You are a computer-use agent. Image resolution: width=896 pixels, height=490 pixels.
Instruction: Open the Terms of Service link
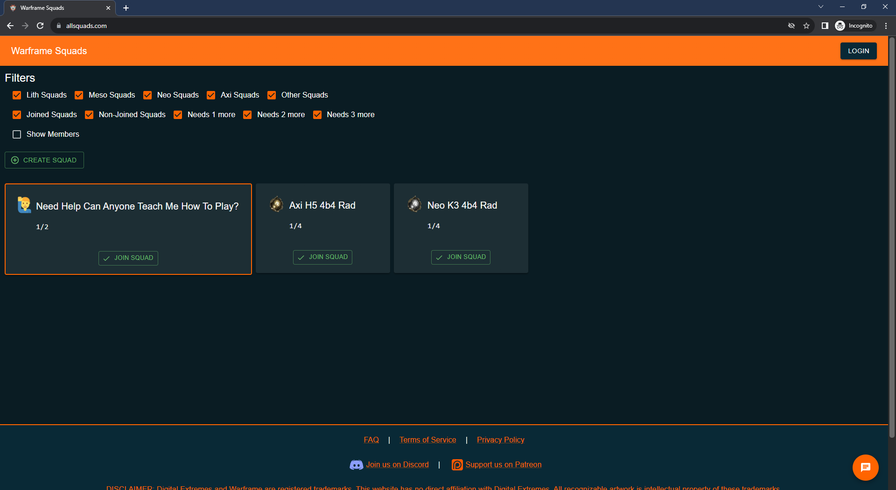point(428,440)
